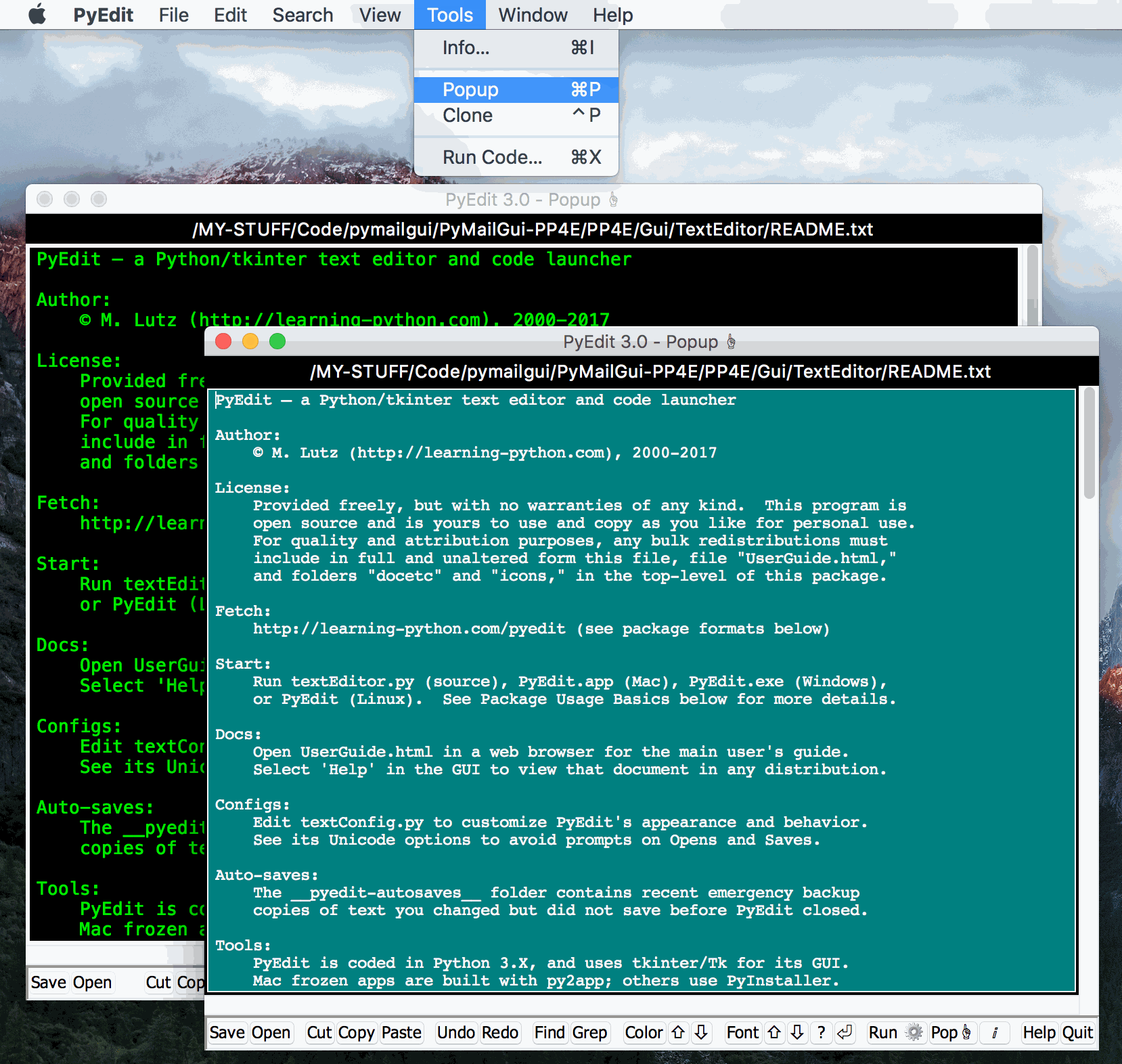Click the green title line in back window
The width and height of the screenshot is (1122, 1064).
pyautogui.click(x=334, y=259)
